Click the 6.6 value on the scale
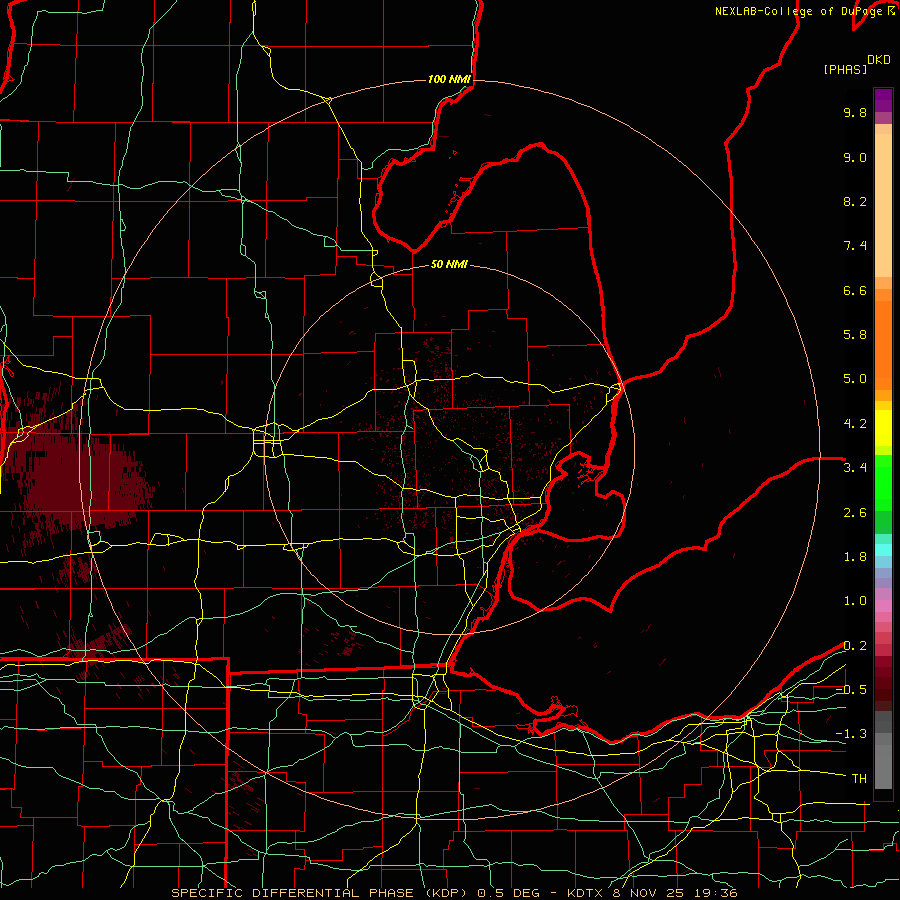This screenshot has width=900, height=900. click(x=855, y=290)
